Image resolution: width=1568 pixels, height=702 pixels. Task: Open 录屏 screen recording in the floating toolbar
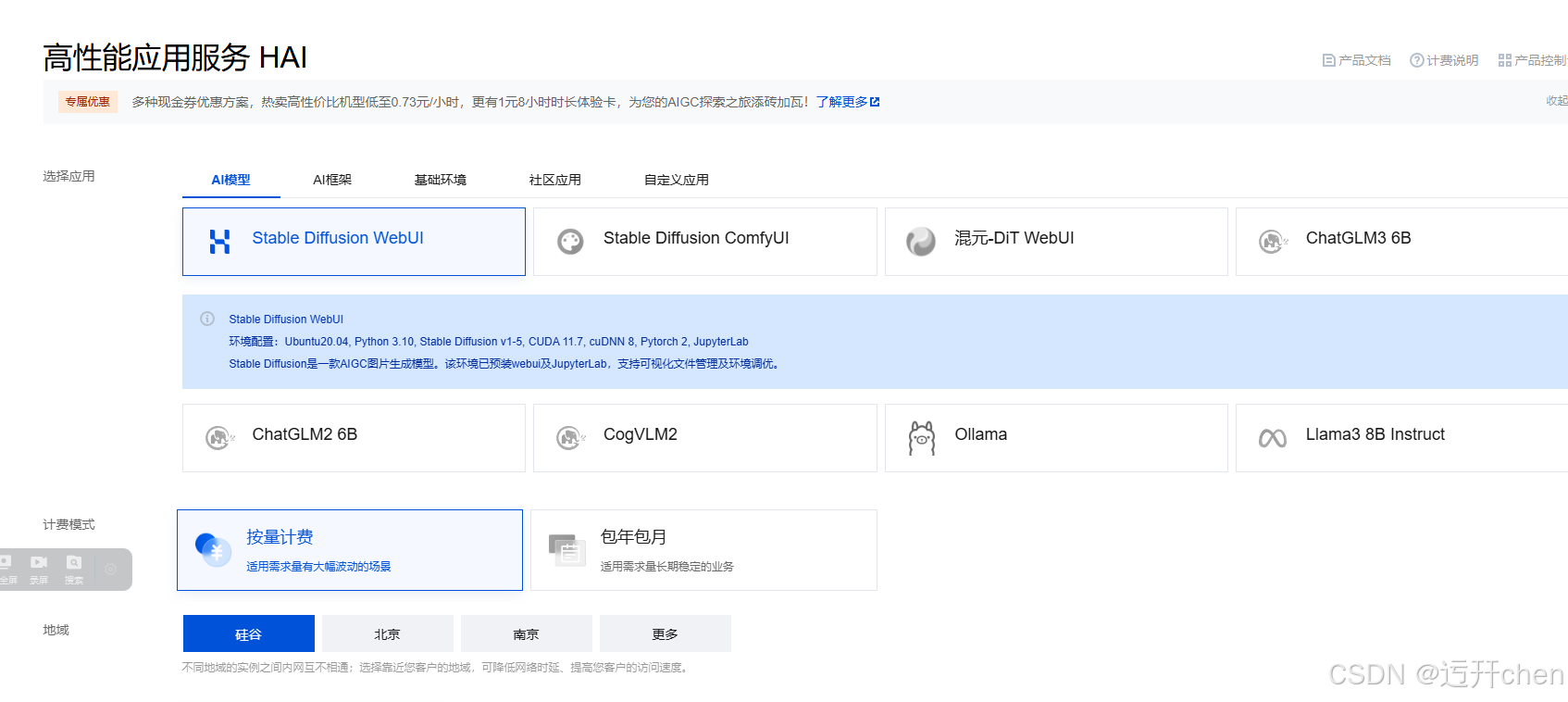click(x=39, y=569)
